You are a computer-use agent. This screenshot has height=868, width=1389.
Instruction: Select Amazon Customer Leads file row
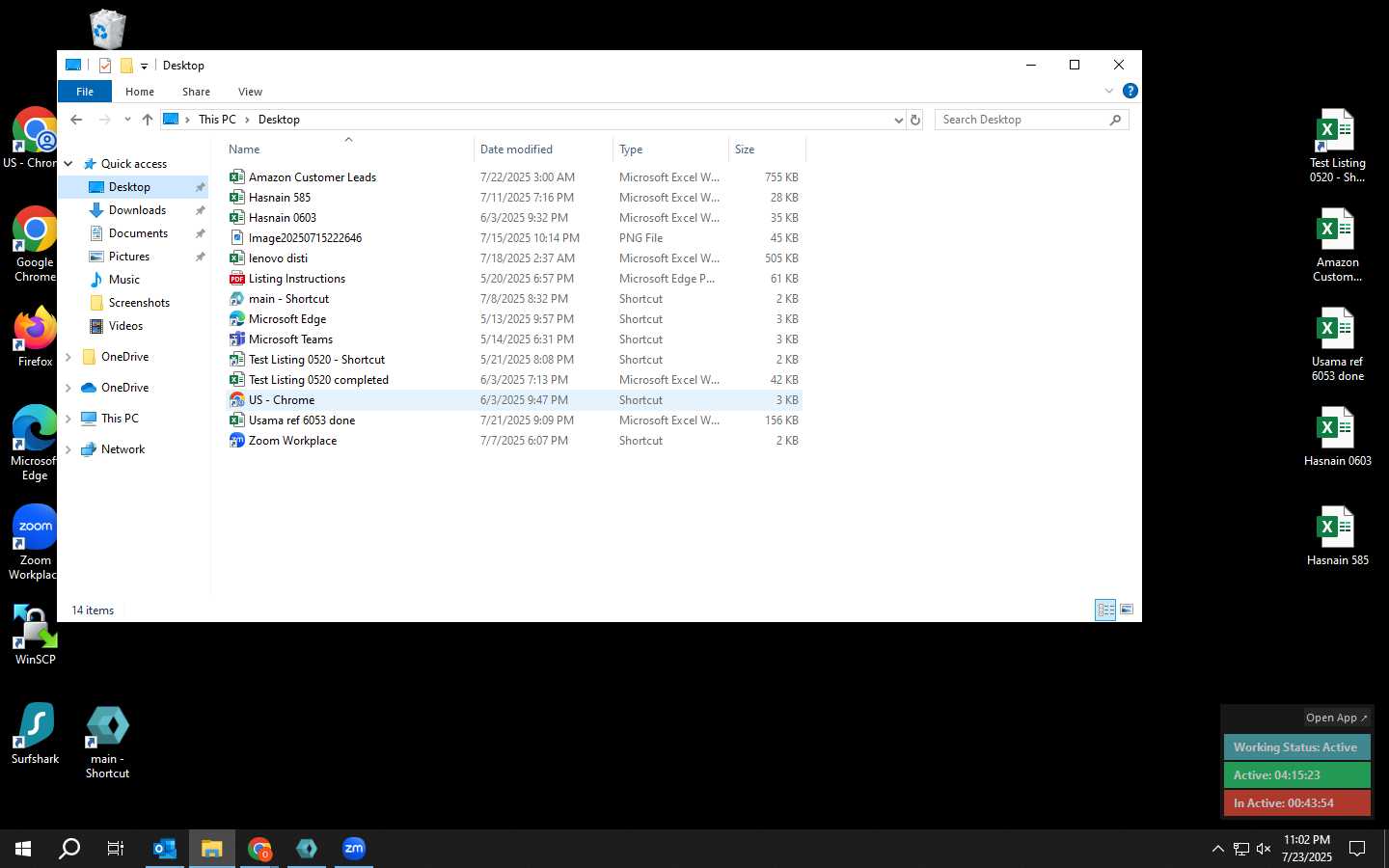[514, 177]
